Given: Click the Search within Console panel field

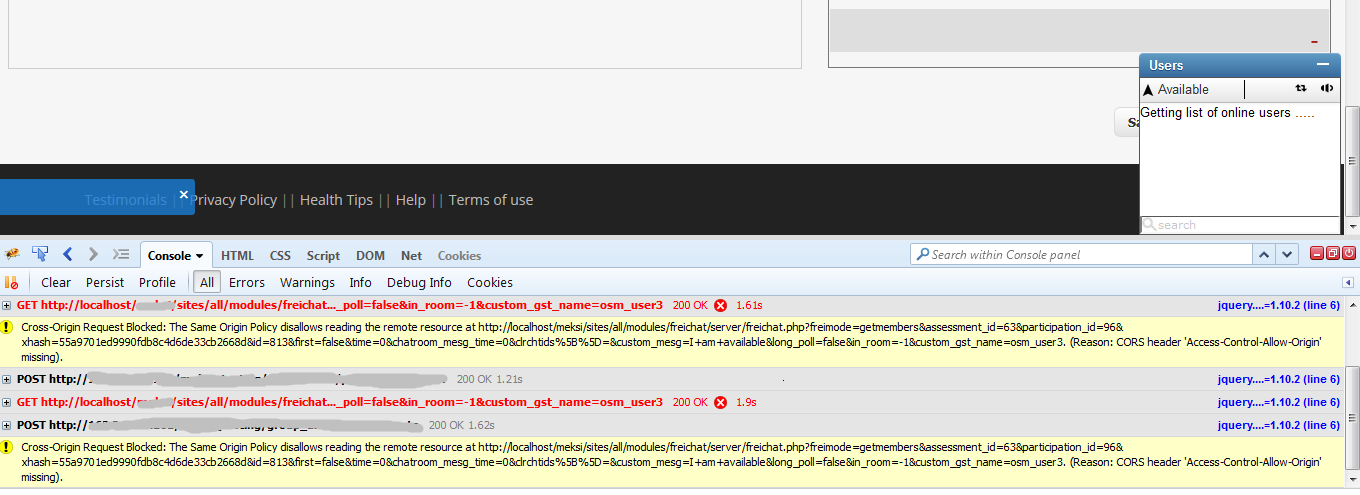Looking at the screenshot, I should (1080, 255).
